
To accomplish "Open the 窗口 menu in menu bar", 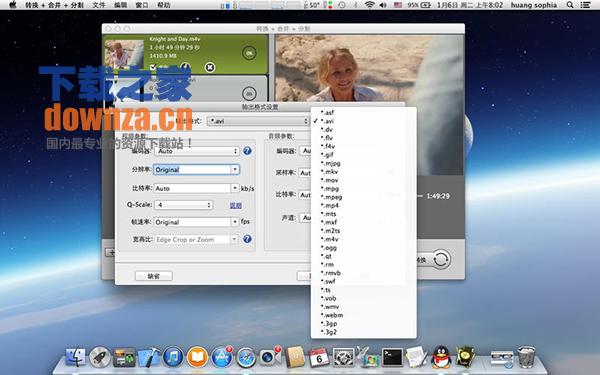I will pyautogui.click(x=142, y=5).
